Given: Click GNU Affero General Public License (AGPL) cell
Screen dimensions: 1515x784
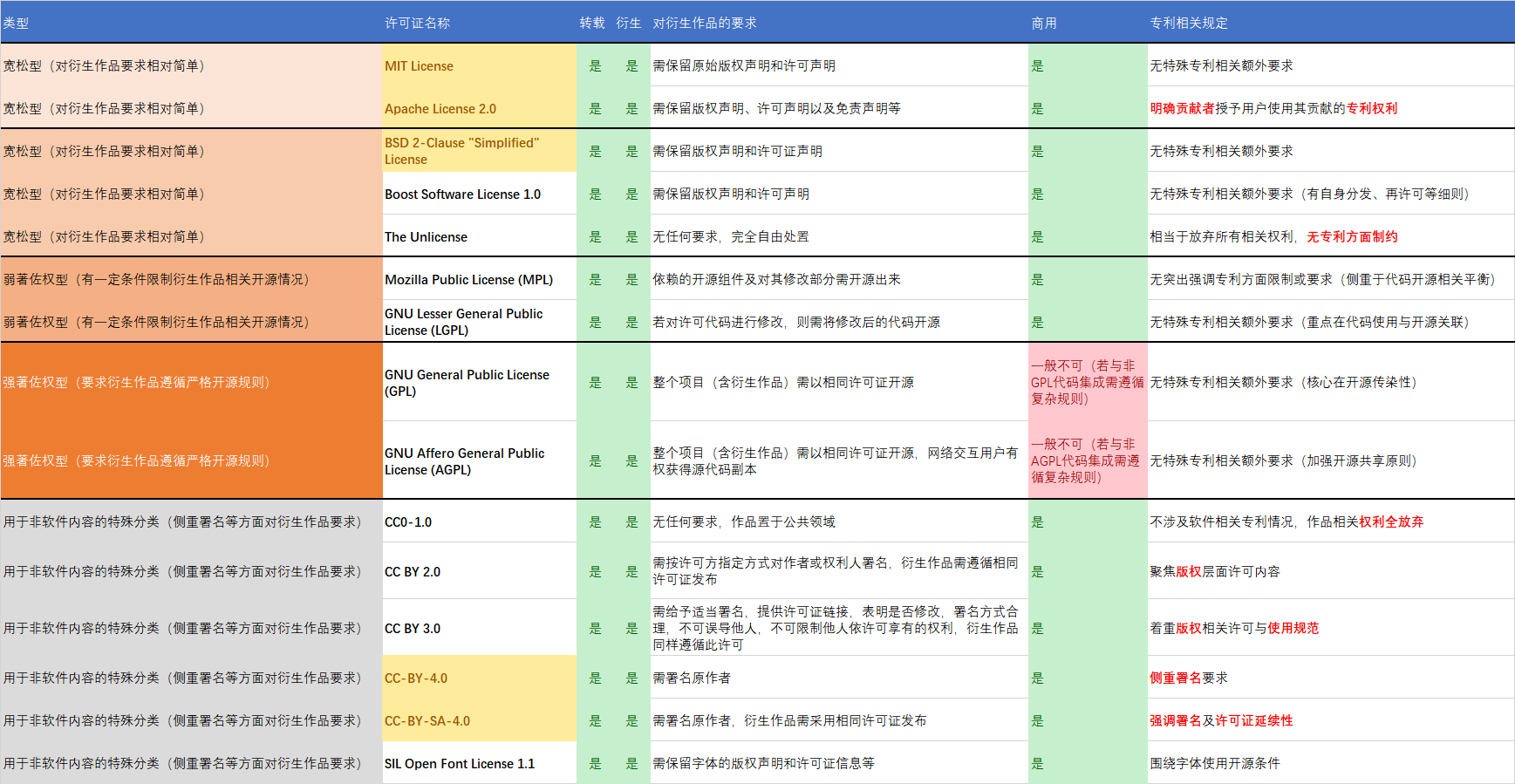Looking at the screenshot, I should (x=480, y=460).
